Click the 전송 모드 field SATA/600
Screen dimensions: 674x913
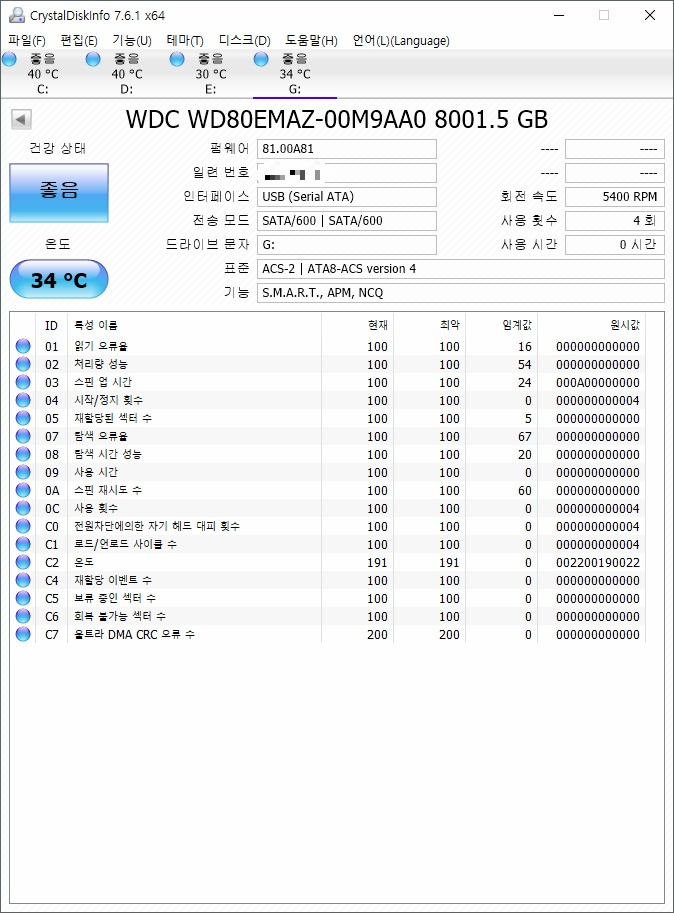click(x=347, y=221)
